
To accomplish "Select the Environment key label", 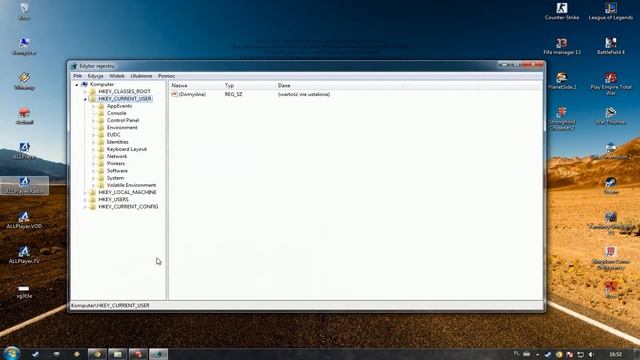I will (122, 128).
